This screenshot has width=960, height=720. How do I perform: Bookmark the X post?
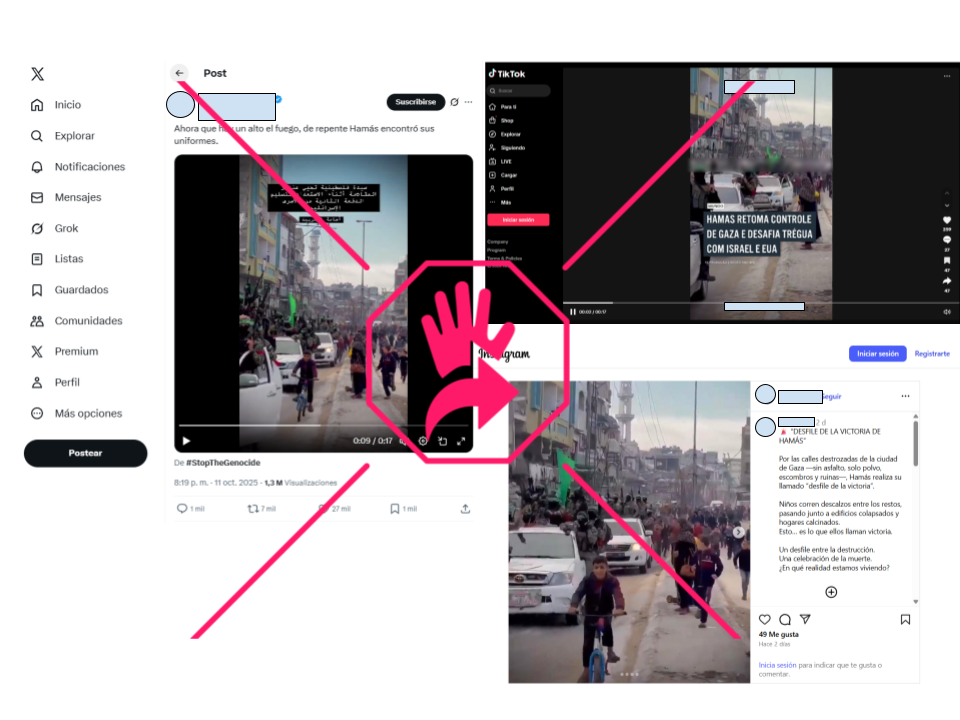click(396, 509)
